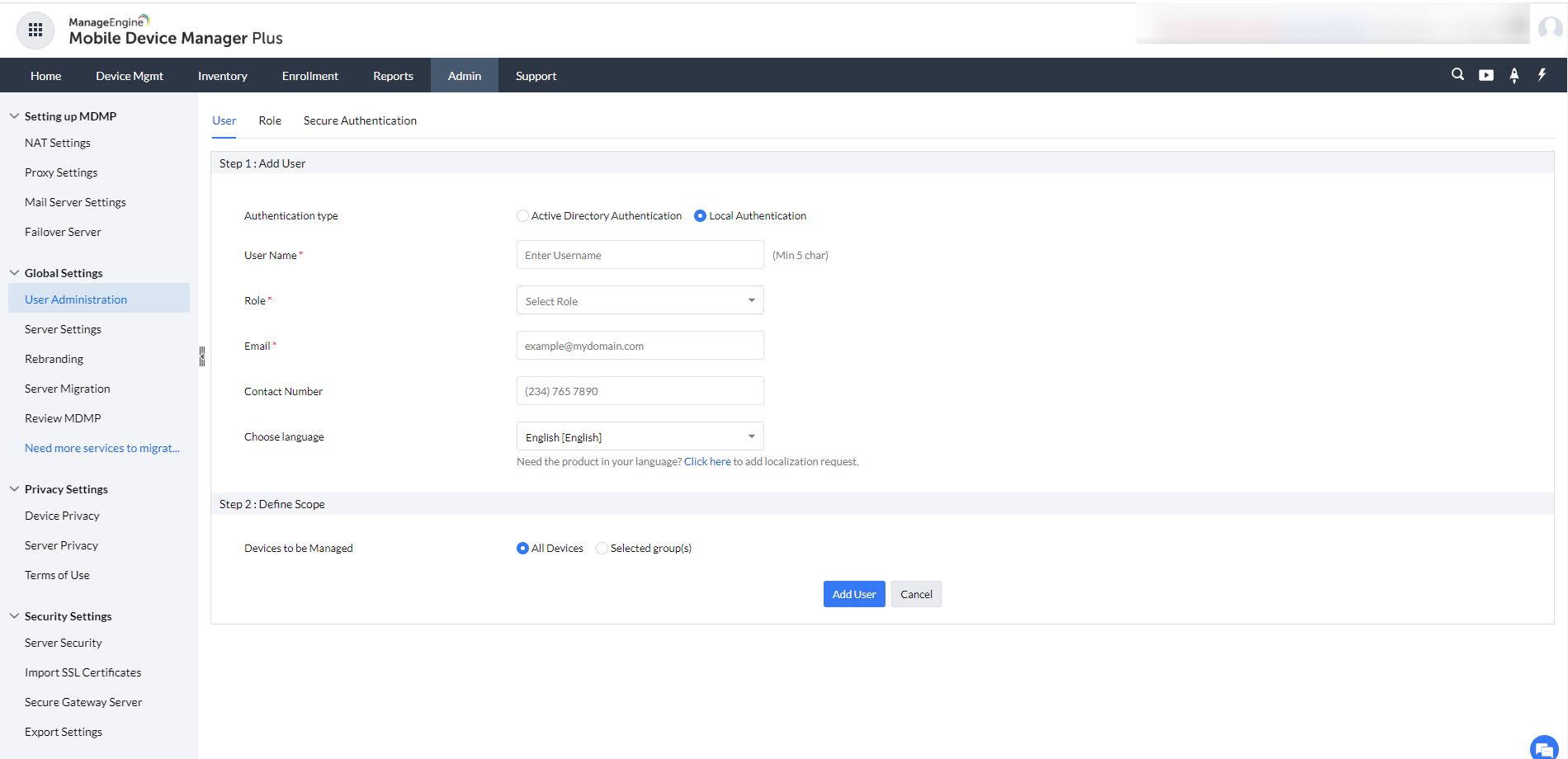Viewport: 1568px width, 759px height.
Task: Focus the Contact Number field
Action: click(x=640, y=391)
